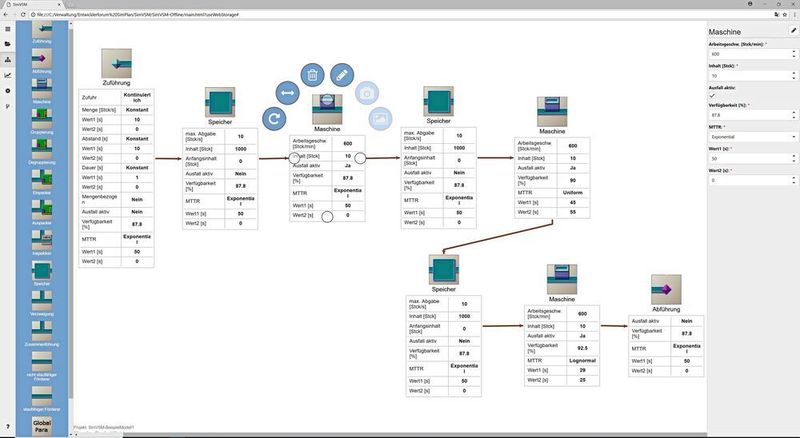
Task: Click the palette vertical scrollbar
Action: click(71, 214)
